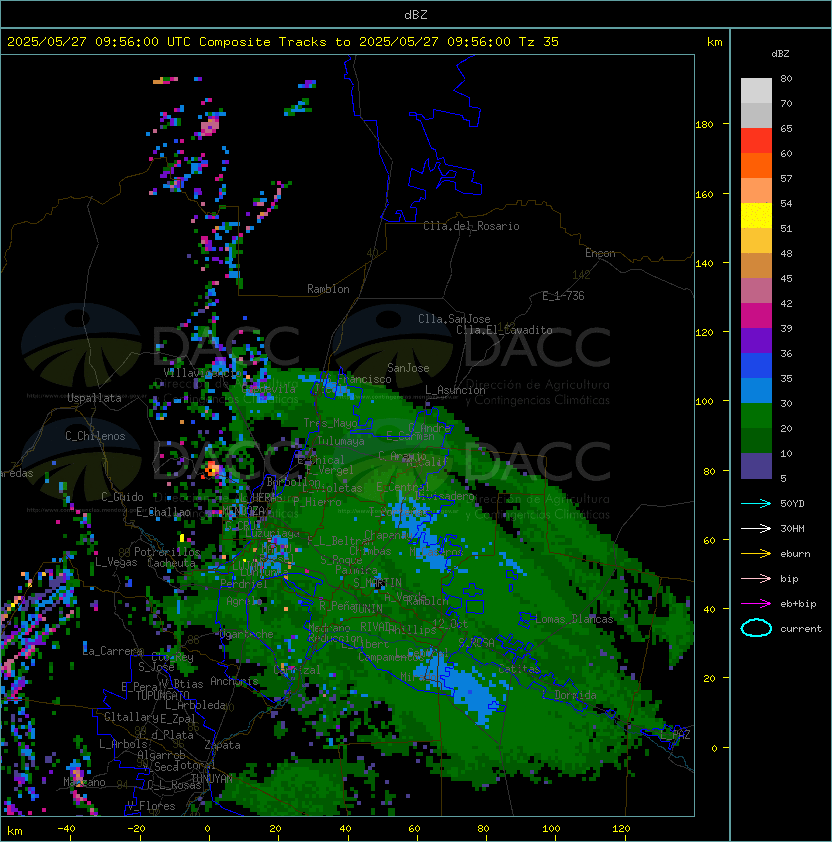Click the 'La_Carrera' map label
The width and height of the screenshot is (832, 842).
click(113, 651)
